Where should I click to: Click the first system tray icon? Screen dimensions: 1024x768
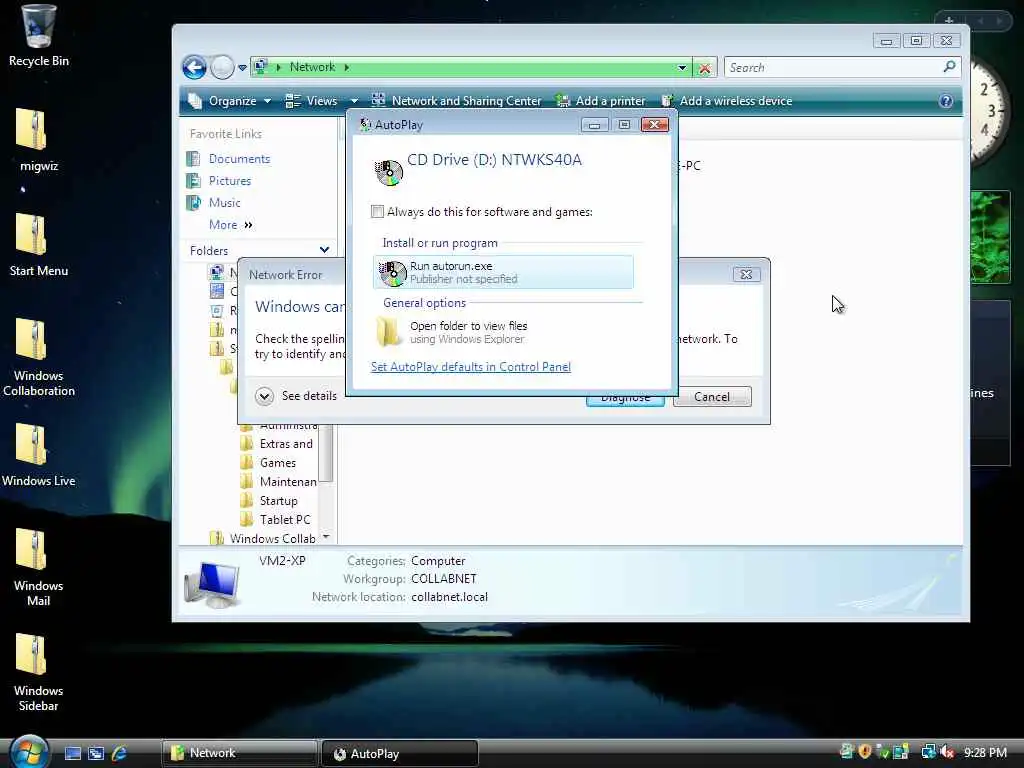pyautogui.click(x=847, y=752)
